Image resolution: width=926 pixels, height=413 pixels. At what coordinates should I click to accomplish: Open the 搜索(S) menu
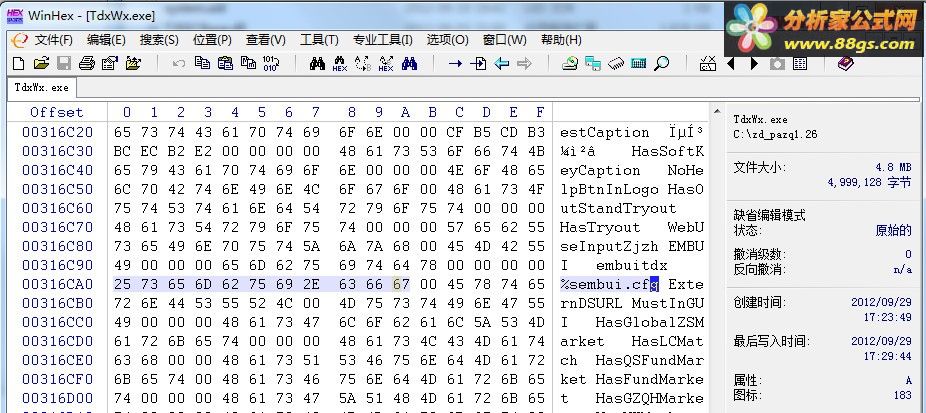(x=159, y=40)
